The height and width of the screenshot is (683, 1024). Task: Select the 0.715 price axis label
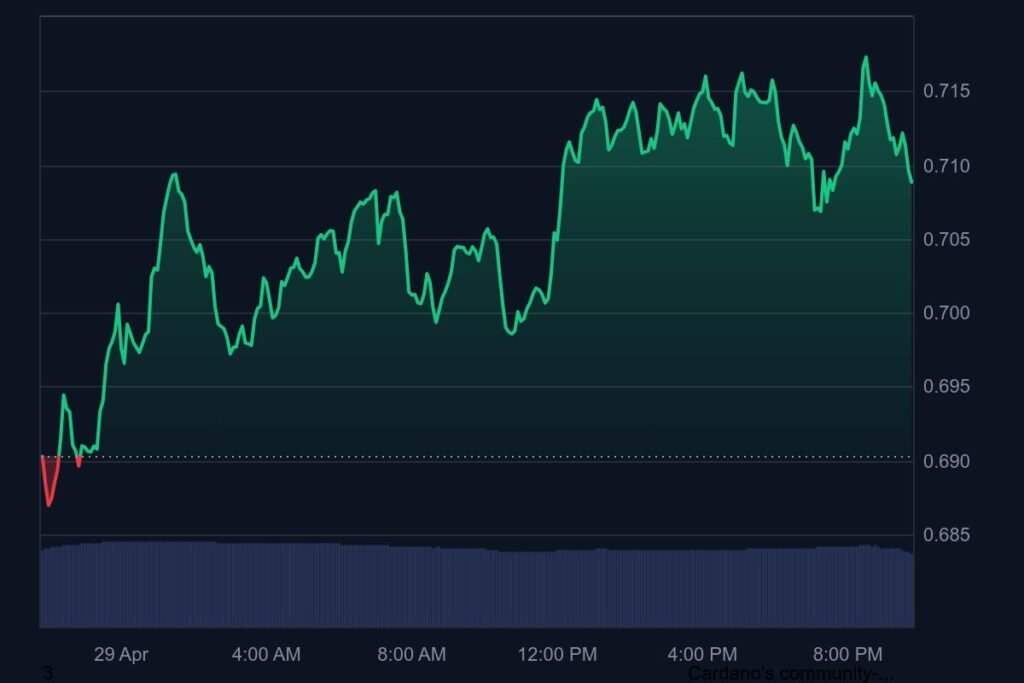946,91
